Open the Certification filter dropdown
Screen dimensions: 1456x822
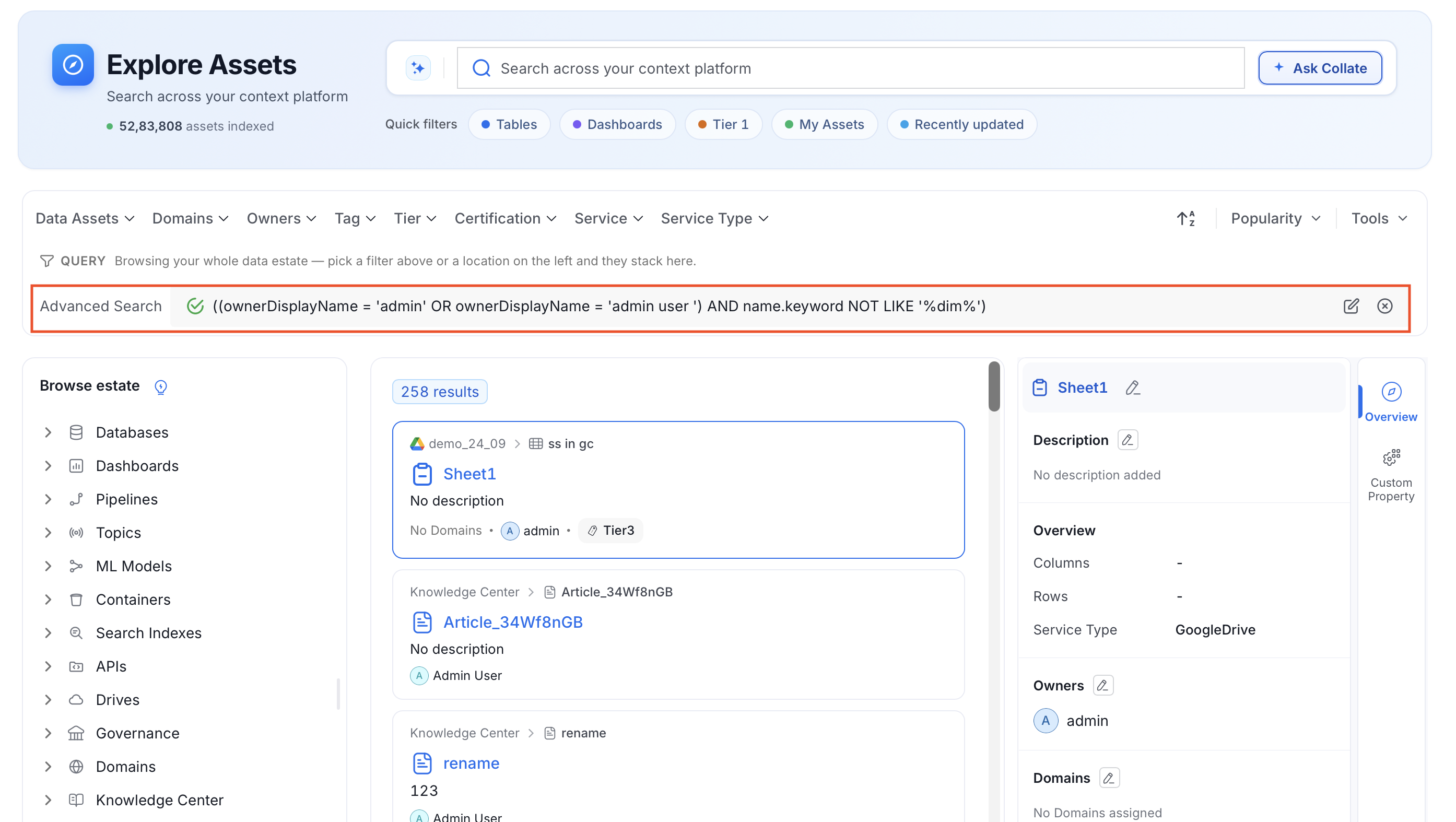(506, 219)
